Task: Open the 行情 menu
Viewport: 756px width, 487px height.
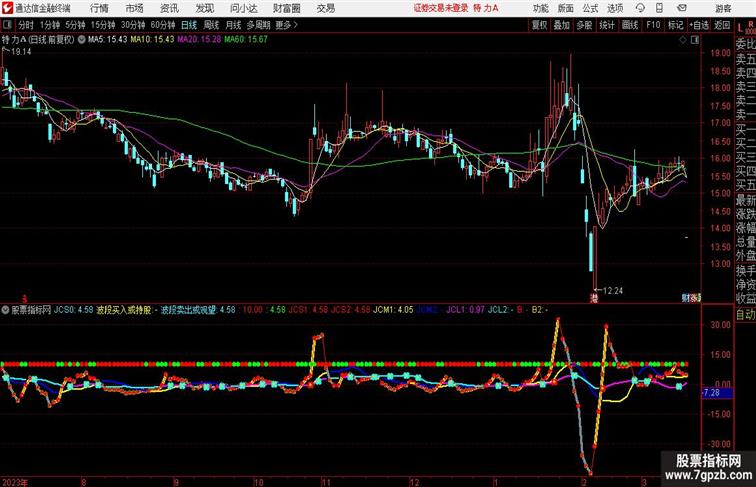Action: pyautogui.click(x=99, y=8)
